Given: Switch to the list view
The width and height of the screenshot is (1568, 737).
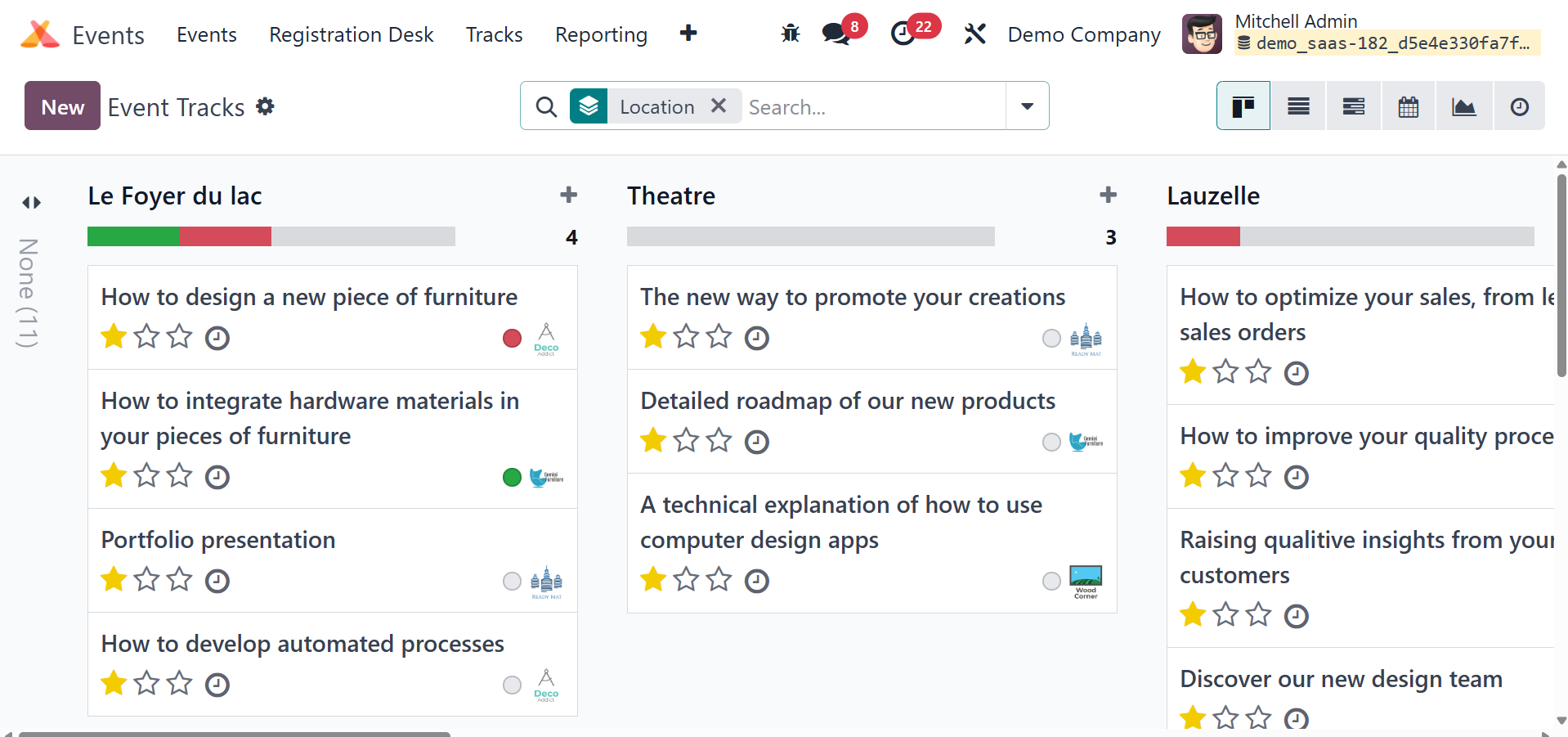Looking at the screenshot, I should coord(1298,106).
